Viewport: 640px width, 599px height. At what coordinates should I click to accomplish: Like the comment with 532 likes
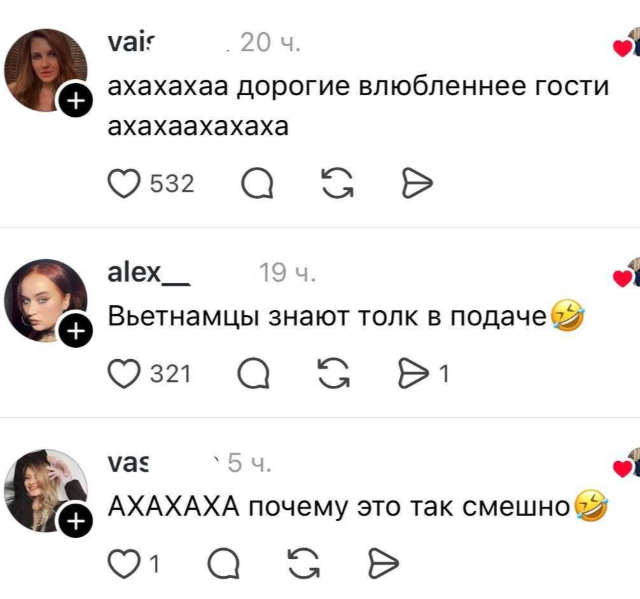coord(124,184)
